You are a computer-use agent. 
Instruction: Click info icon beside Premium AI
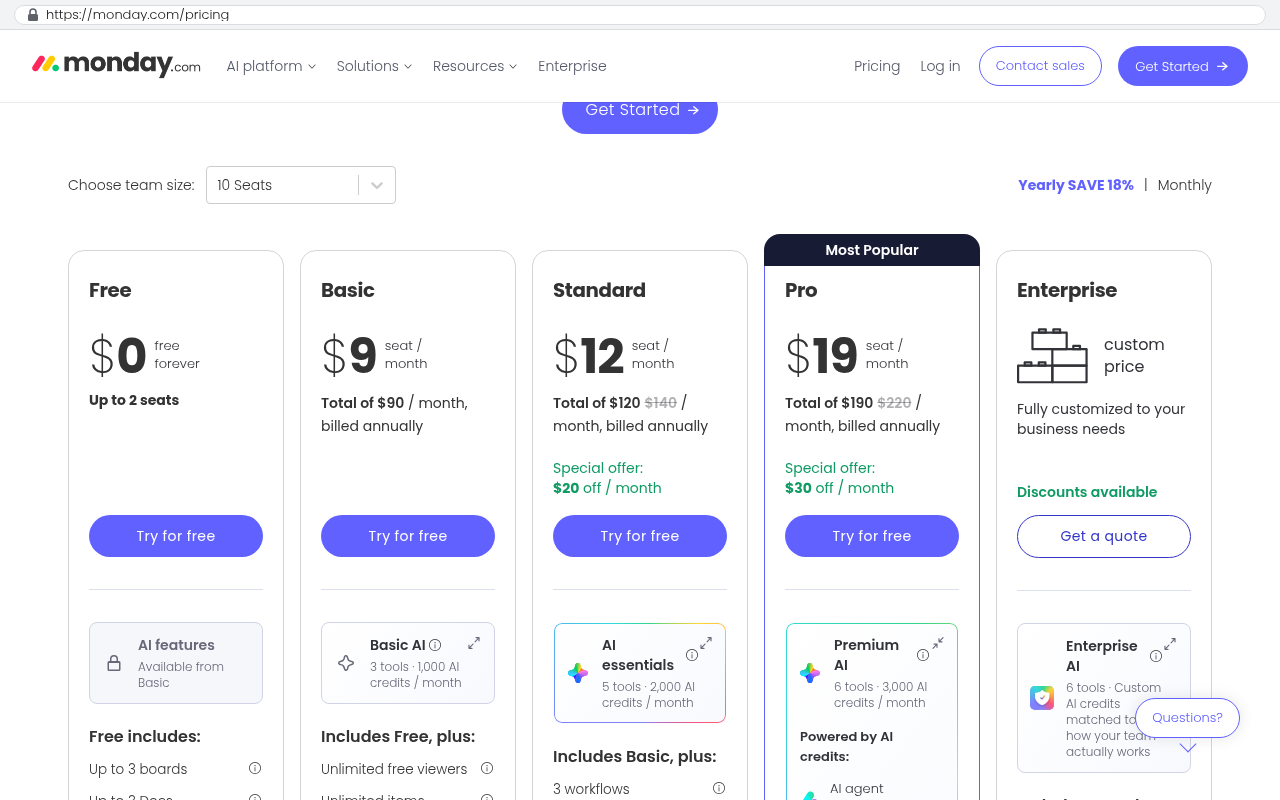pyautogui.click(x=923, y=655)
